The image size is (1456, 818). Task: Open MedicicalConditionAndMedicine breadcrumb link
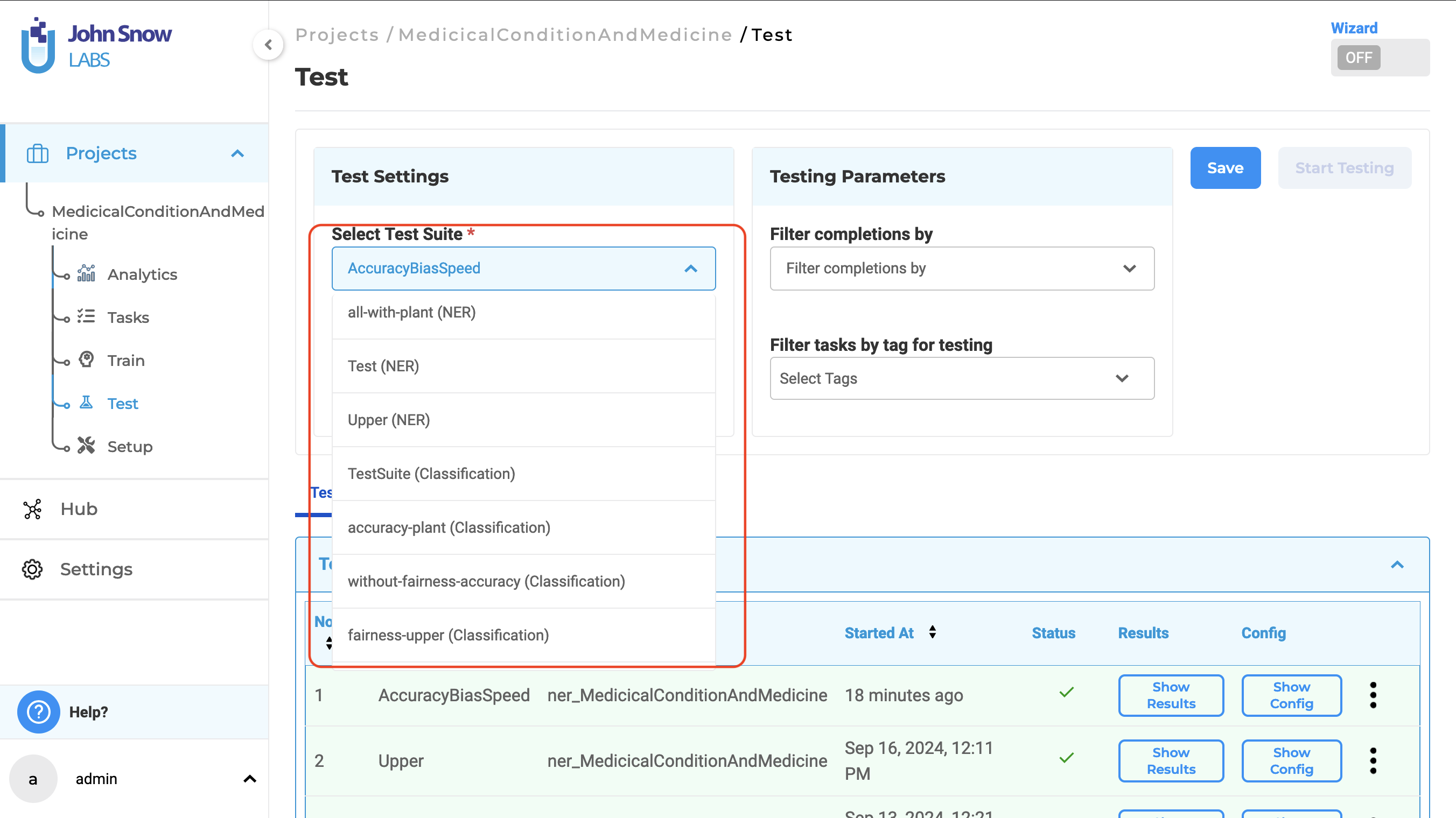tap(565, 35)
